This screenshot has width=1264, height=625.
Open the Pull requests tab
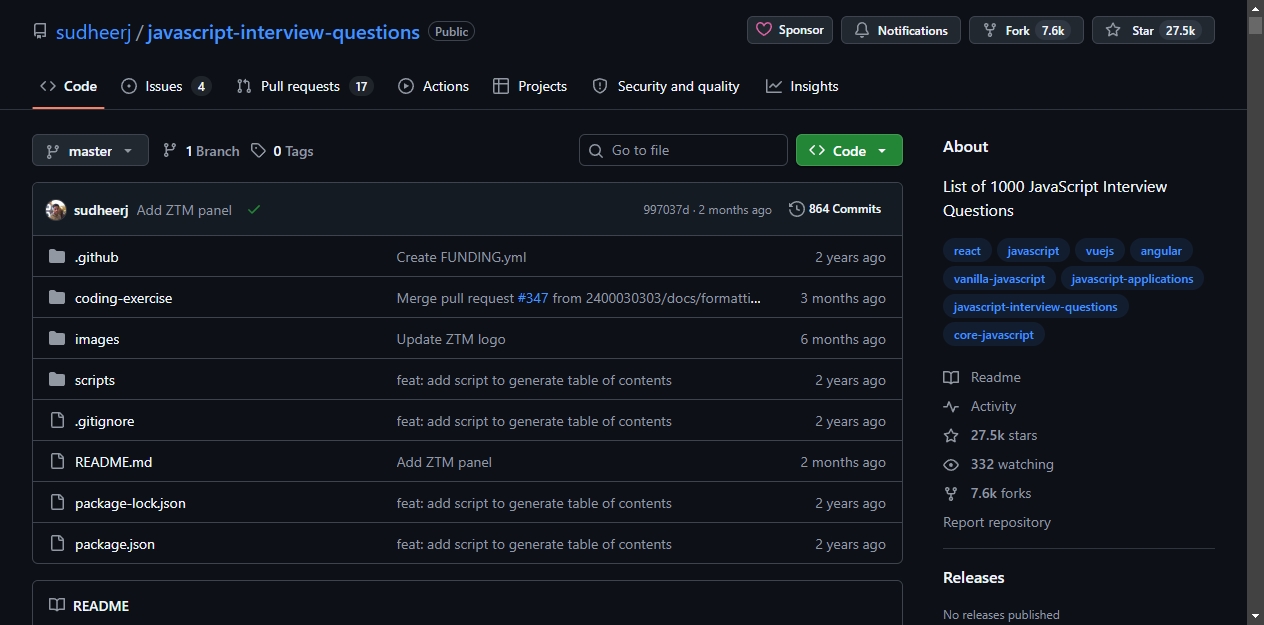[x=304, y=86]
